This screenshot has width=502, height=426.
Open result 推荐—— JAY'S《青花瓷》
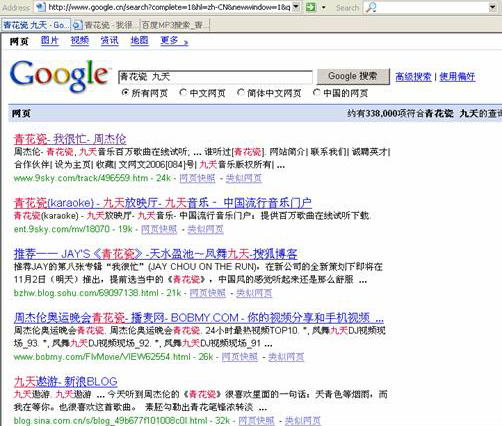click(x=155, y=254)
